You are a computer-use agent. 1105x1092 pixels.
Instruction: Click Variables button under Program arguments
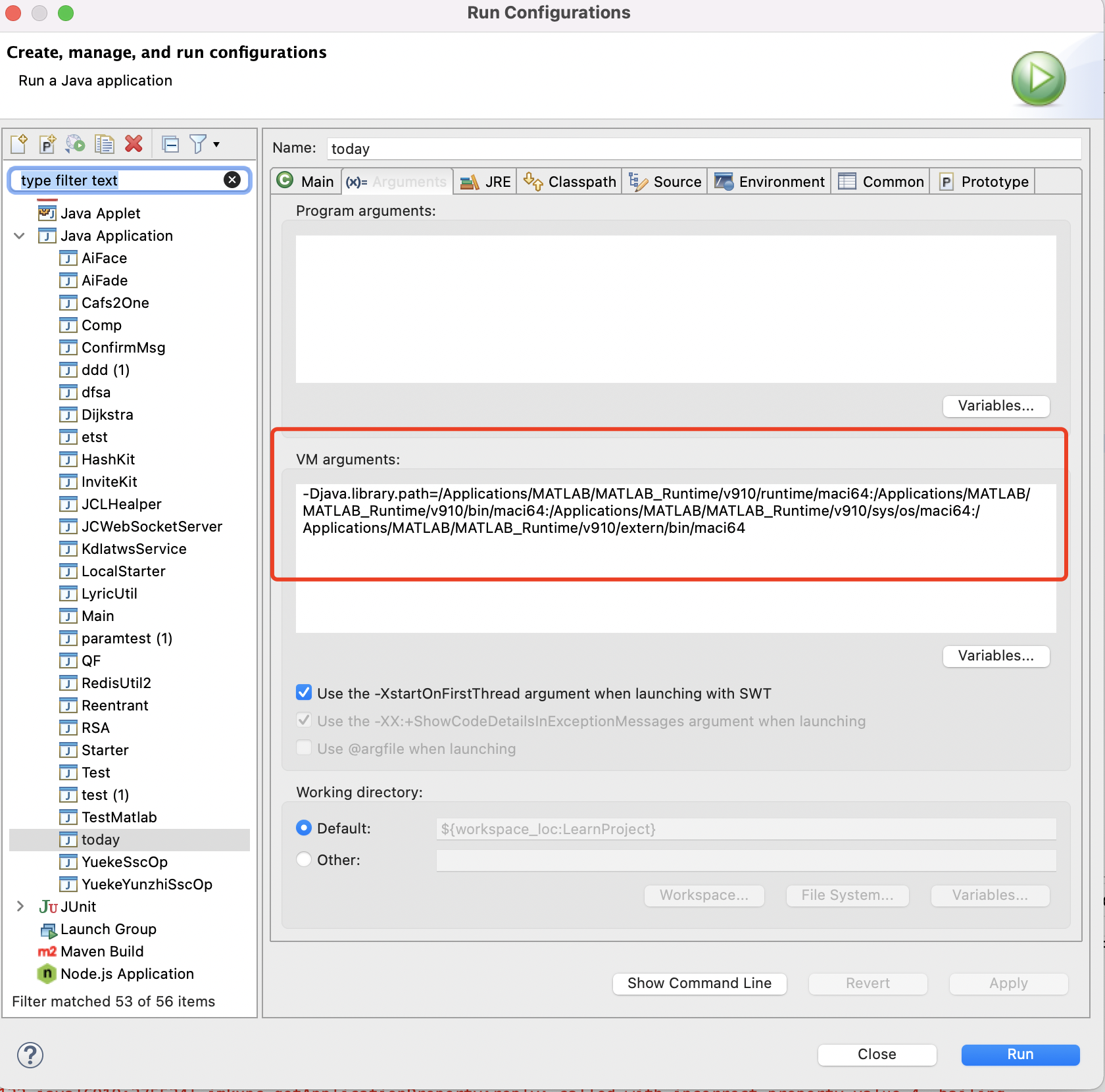pyautogui.click(x=996, y=406)
